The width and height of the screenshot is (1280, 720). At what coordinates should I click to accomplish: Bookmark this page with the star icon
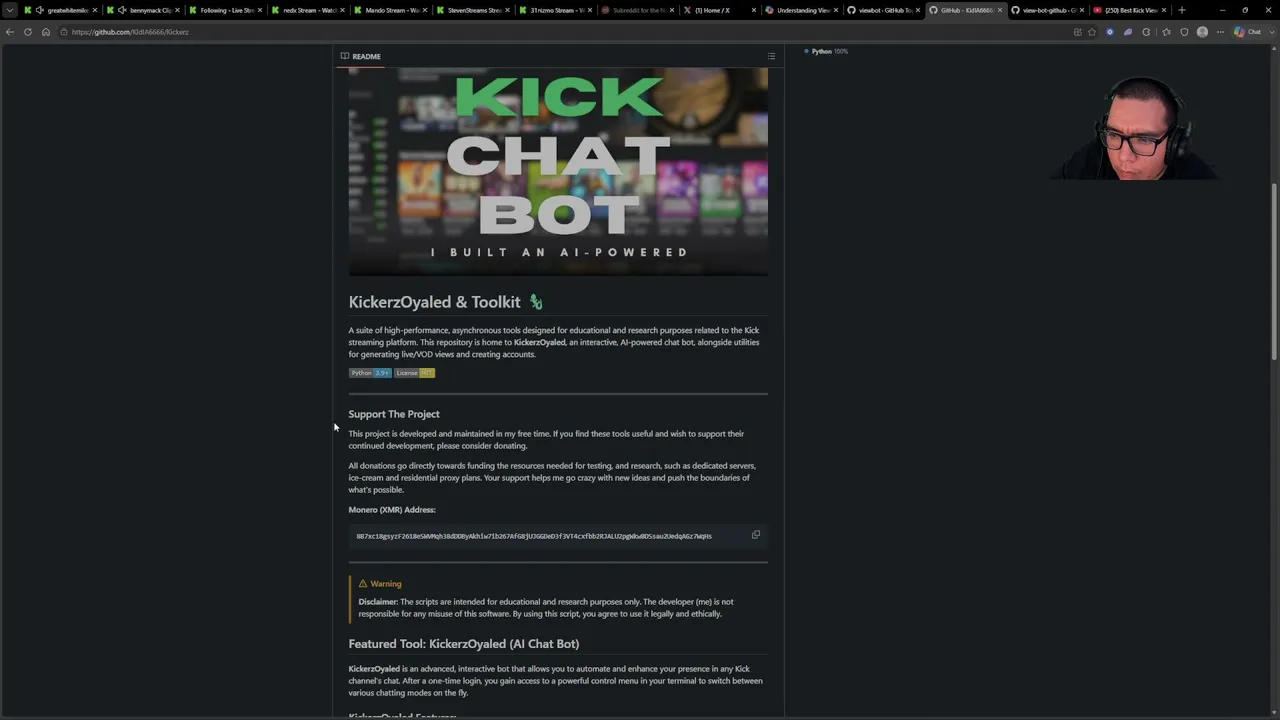point(1092,32)
